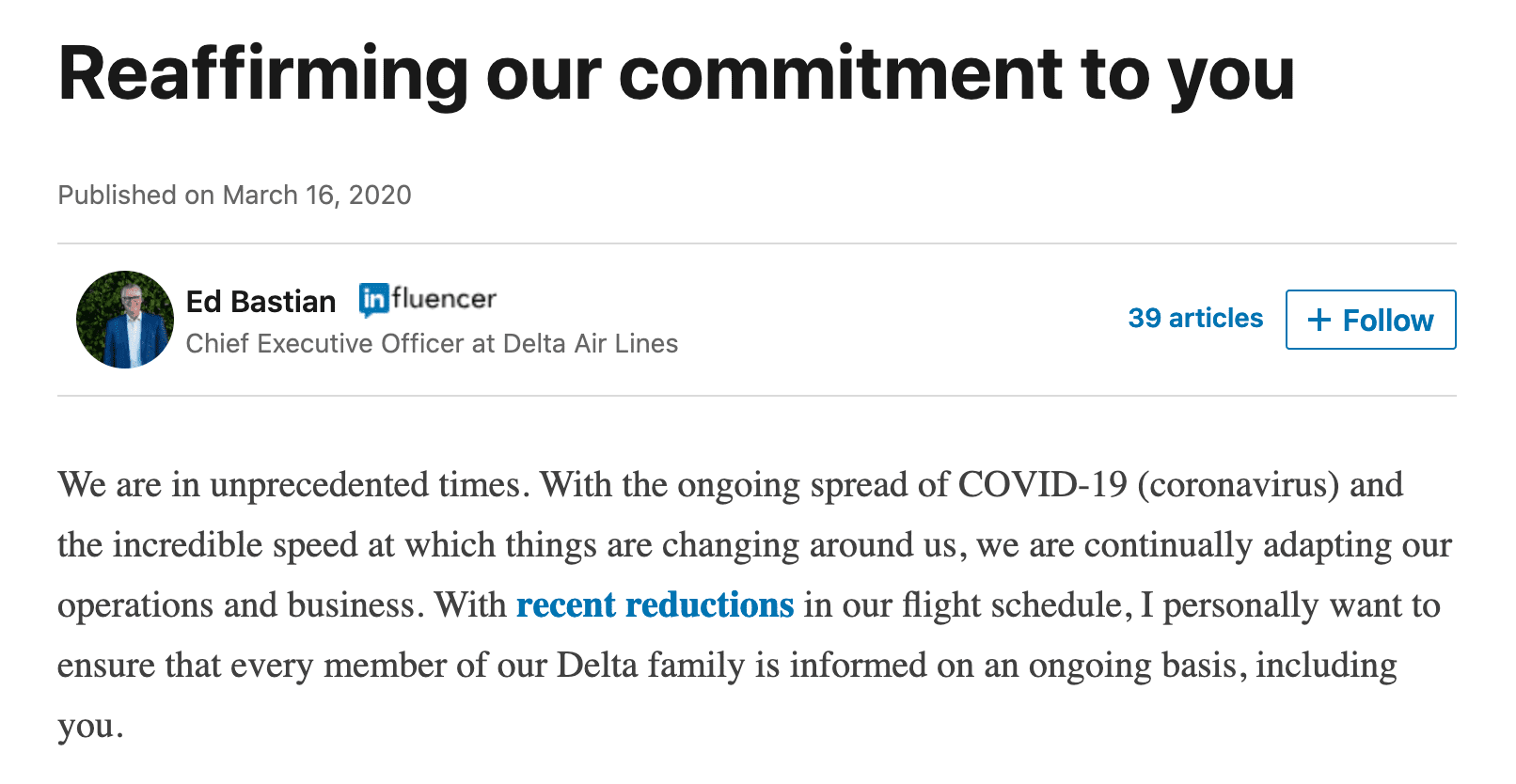Open the 39 articles link
The height and width of the screenshot is (784, 1516).
pyautogui.click(x=1195, y=319)
